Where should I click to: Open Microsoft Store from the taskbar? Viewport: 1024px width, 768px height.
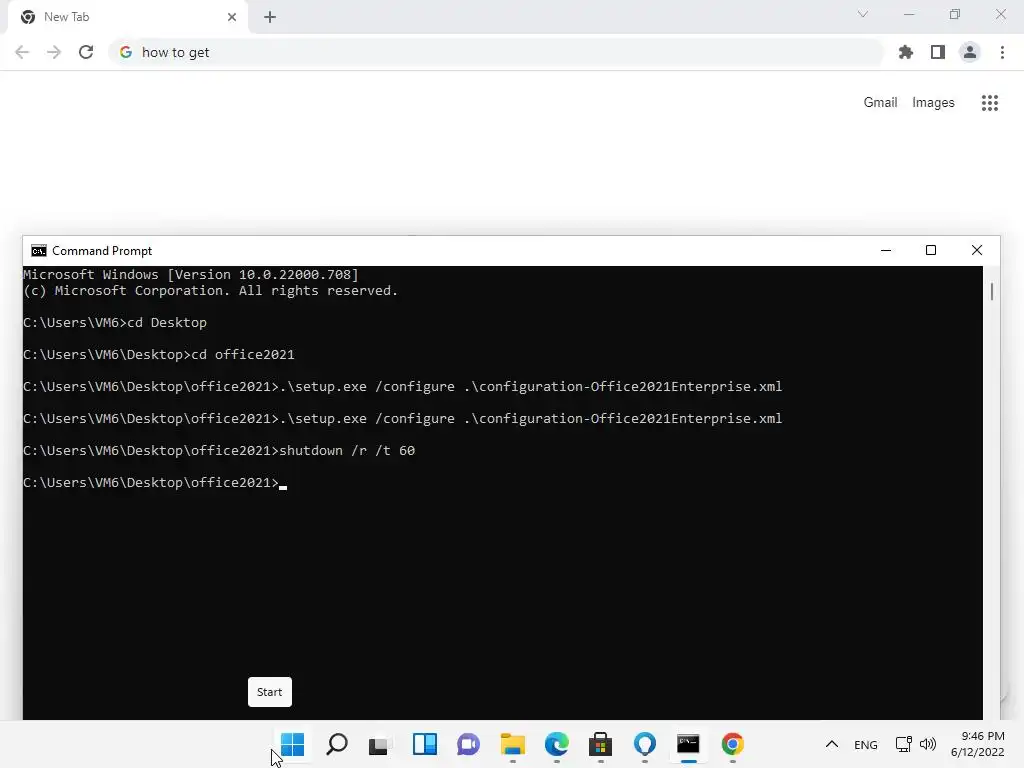[x=600, y=744]
